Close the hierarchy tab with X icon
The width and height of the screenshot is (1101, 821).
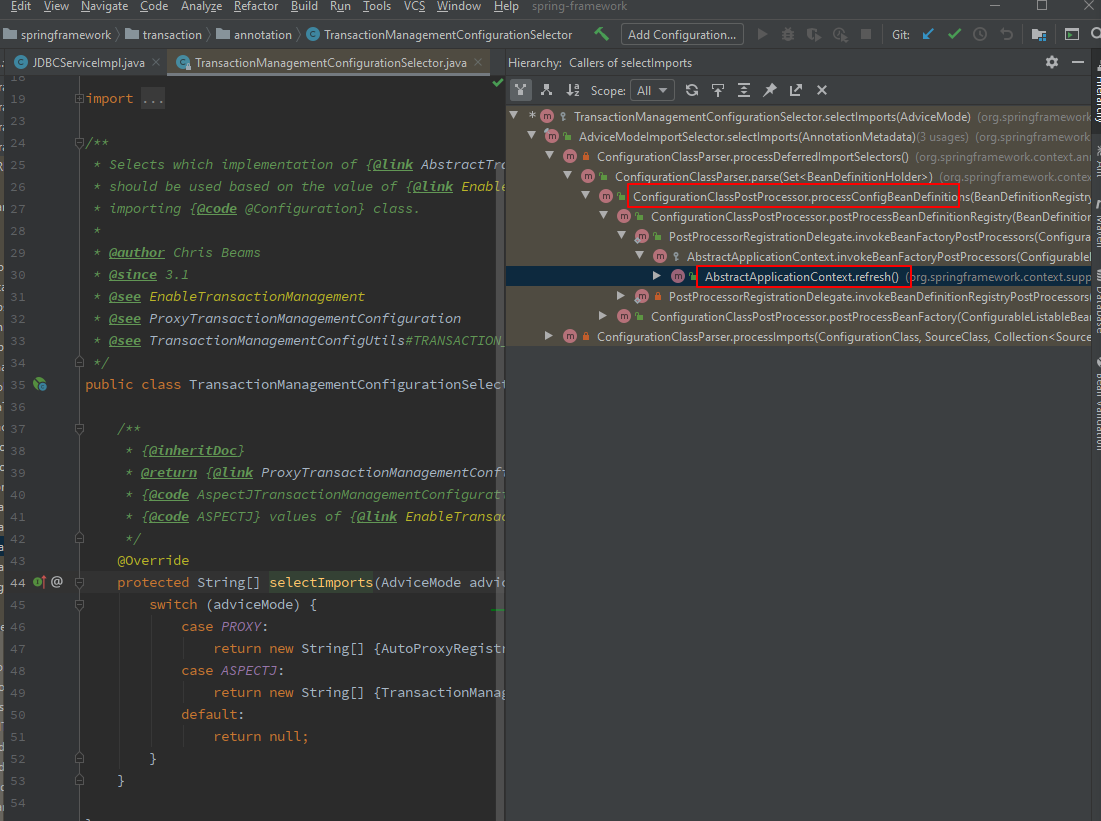click(x=822, y=90)
